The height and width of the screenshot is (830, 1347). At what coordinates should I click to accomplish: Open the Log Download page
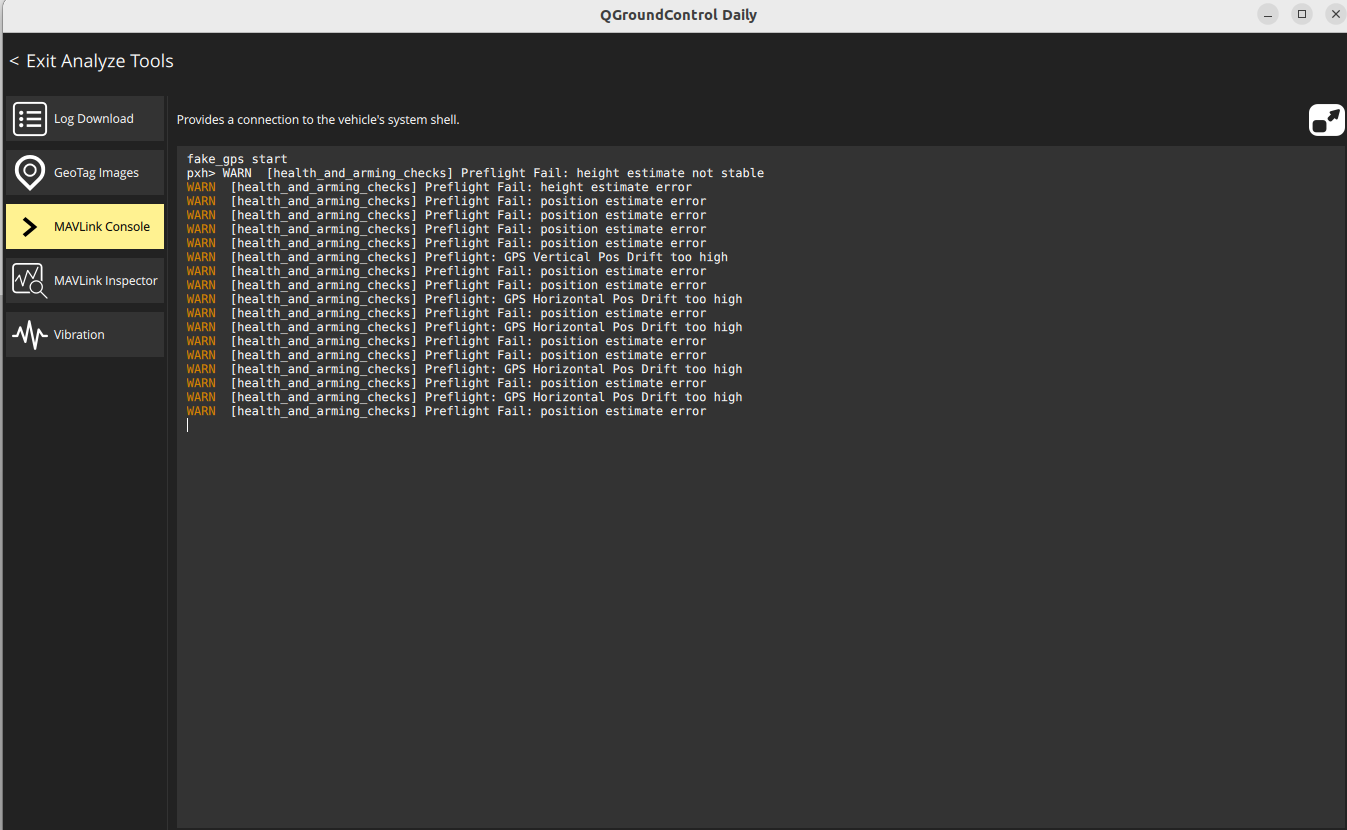pos(93,119)
